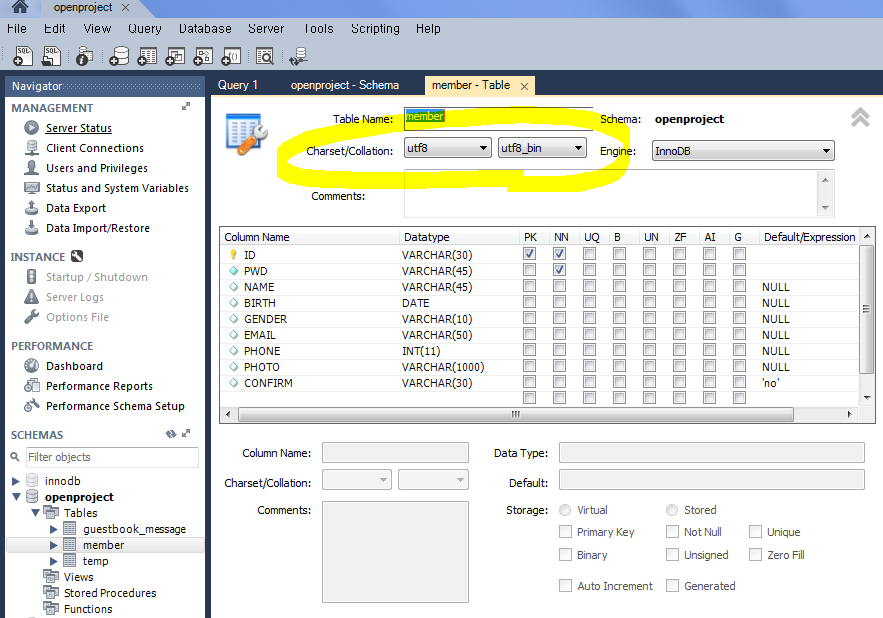Check the Auto Increment checkbox
Viewport: 883px width, 618px height.
pyautogui.click(x=565, y=585)
